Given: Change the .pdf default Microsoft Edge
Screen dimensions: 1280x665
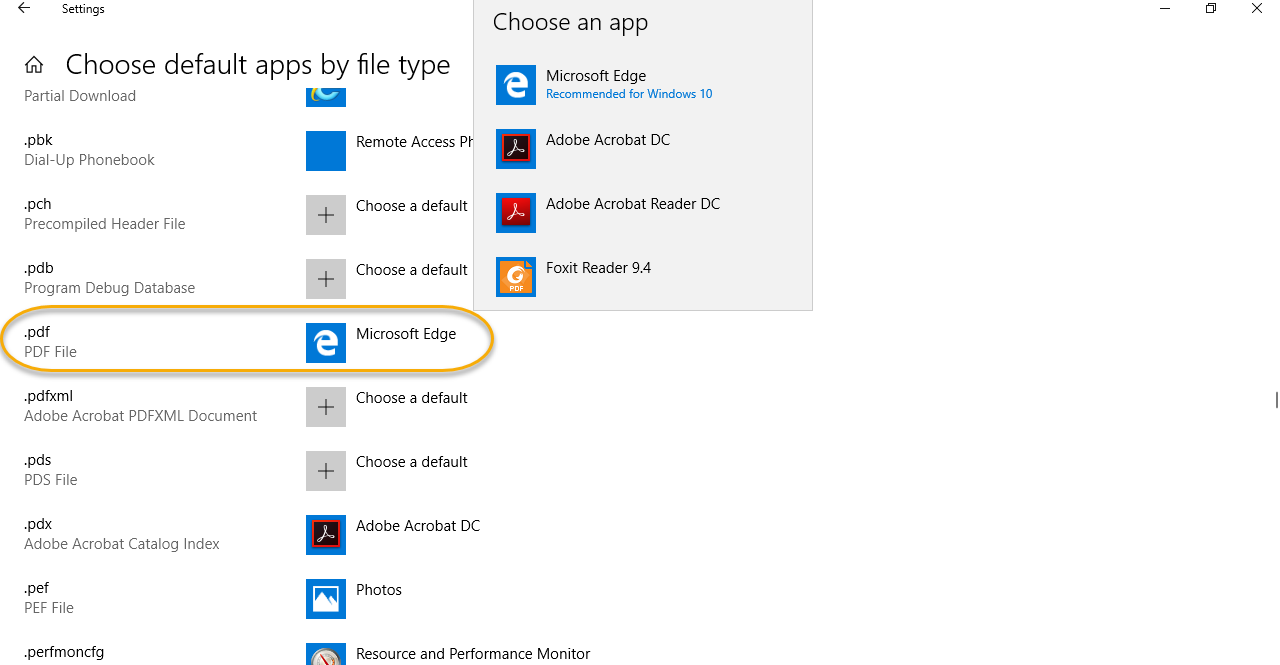Looking at the screenshot, I should [x=406, y=334].
